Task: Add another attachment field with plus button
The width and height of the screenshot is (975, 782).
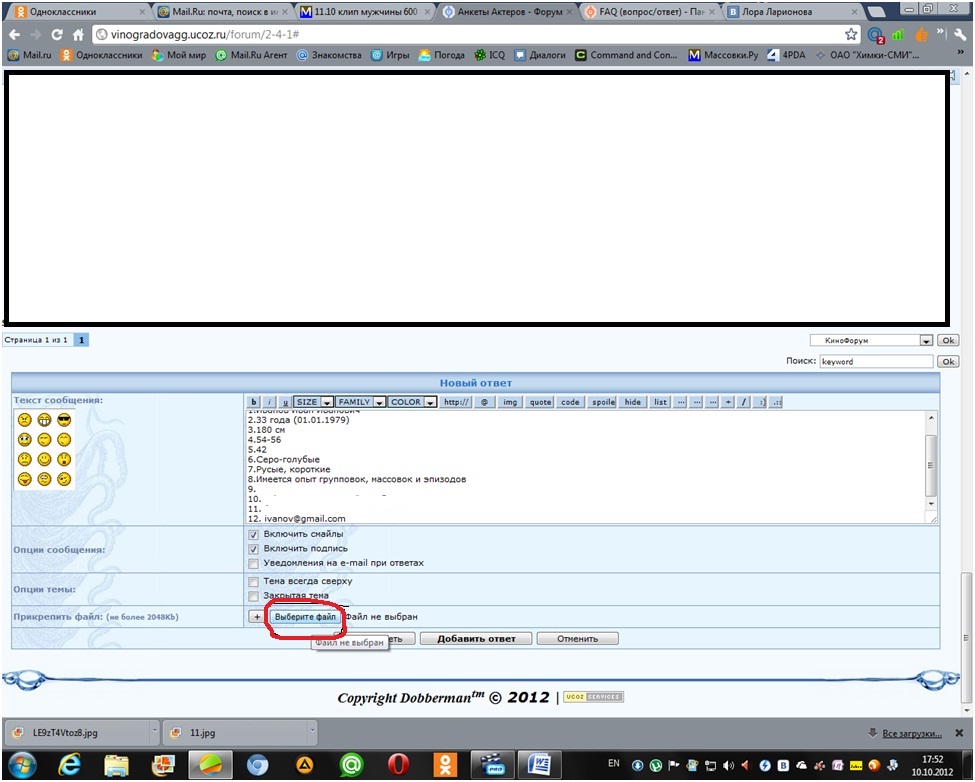Action: (x=257, y=617)
